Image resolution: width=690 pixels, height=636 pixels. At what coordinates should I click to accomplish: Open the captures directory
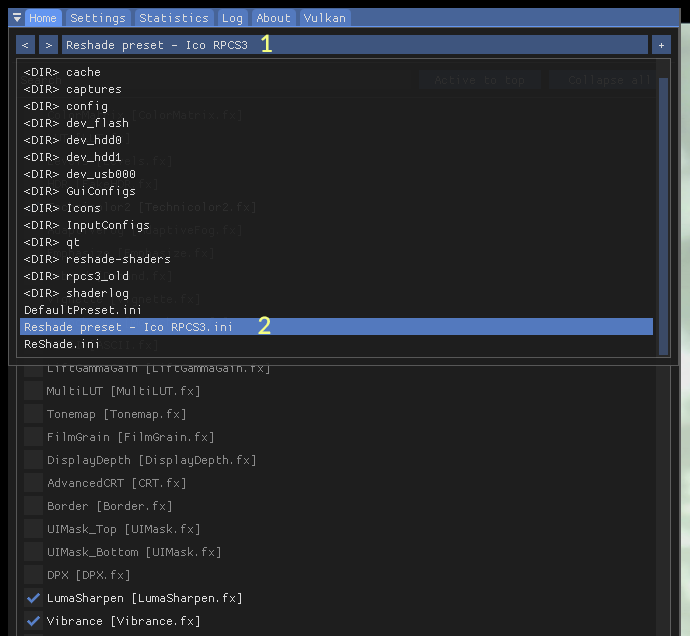[337, 89]
